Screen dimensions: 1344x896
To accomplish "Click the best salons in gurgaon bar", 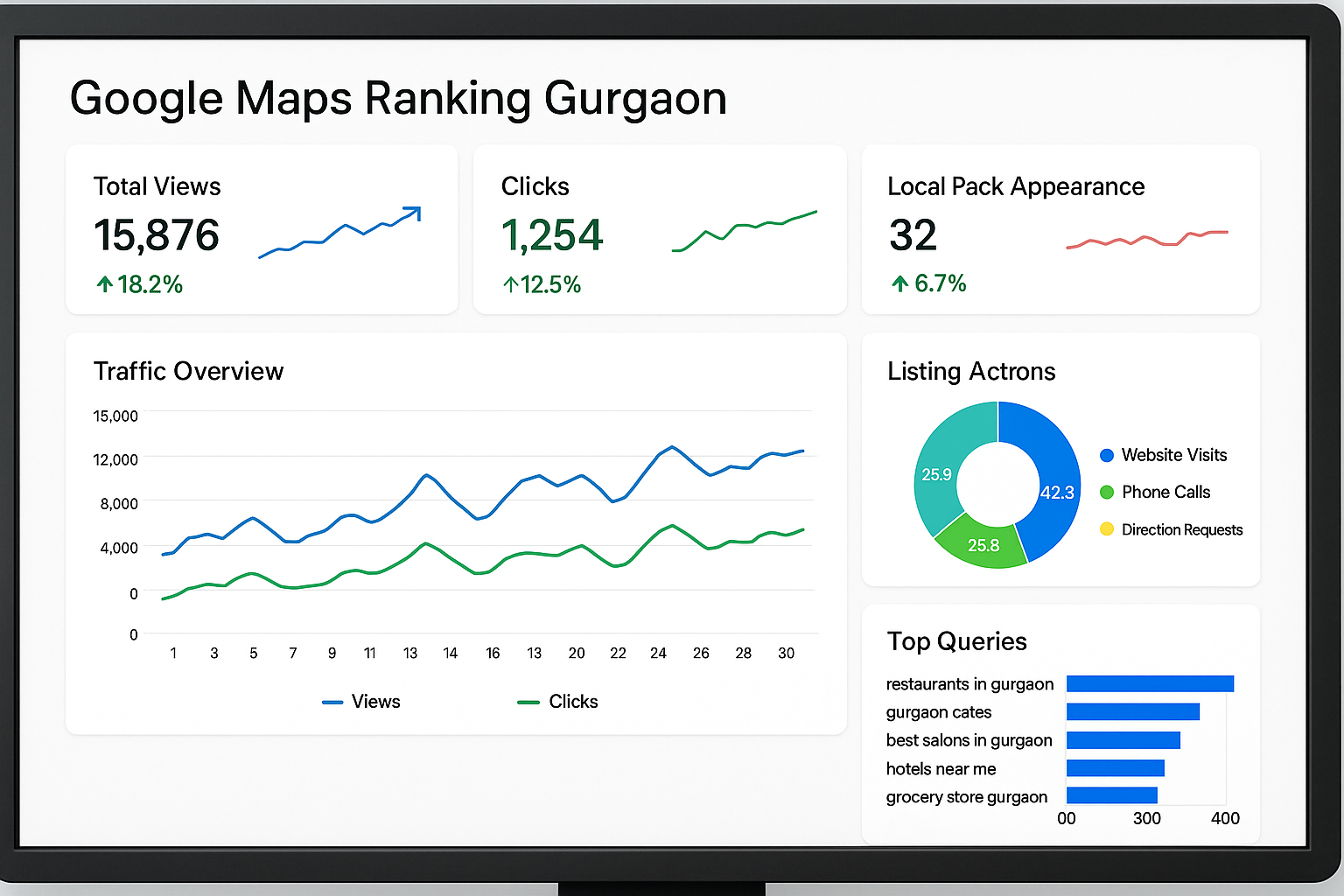I will (1123, 740).
